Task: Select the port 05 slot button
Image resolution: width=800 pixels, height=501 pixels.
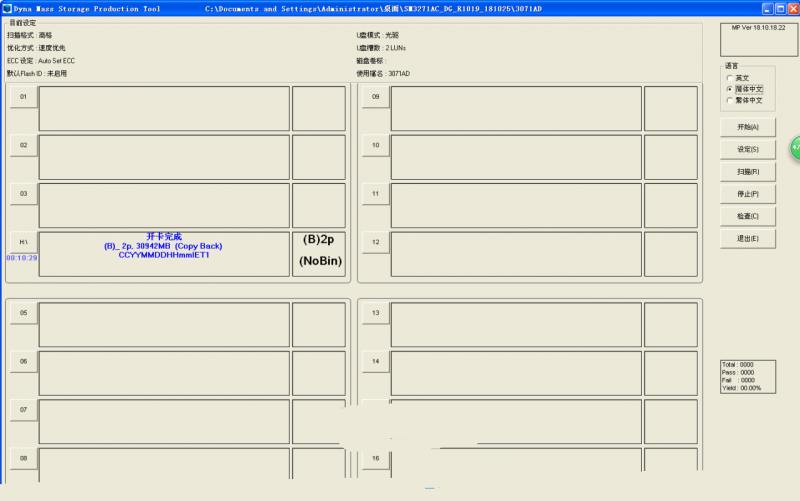Action: pos(22,313)
